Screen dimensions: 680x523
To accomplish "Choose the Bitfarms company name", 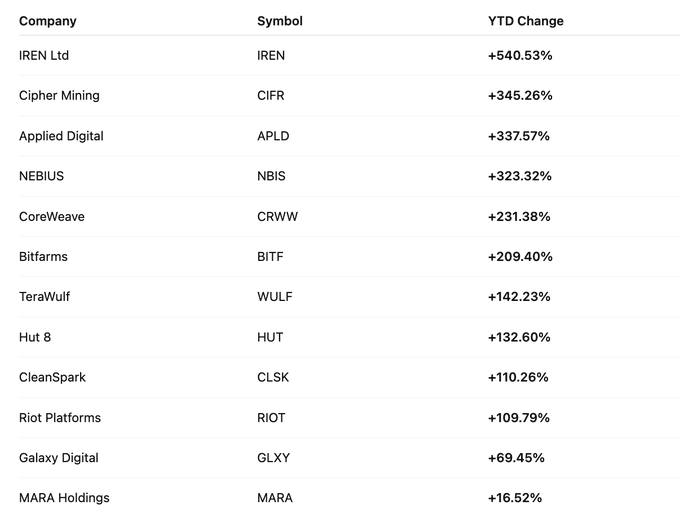I will tap(43, 257).
